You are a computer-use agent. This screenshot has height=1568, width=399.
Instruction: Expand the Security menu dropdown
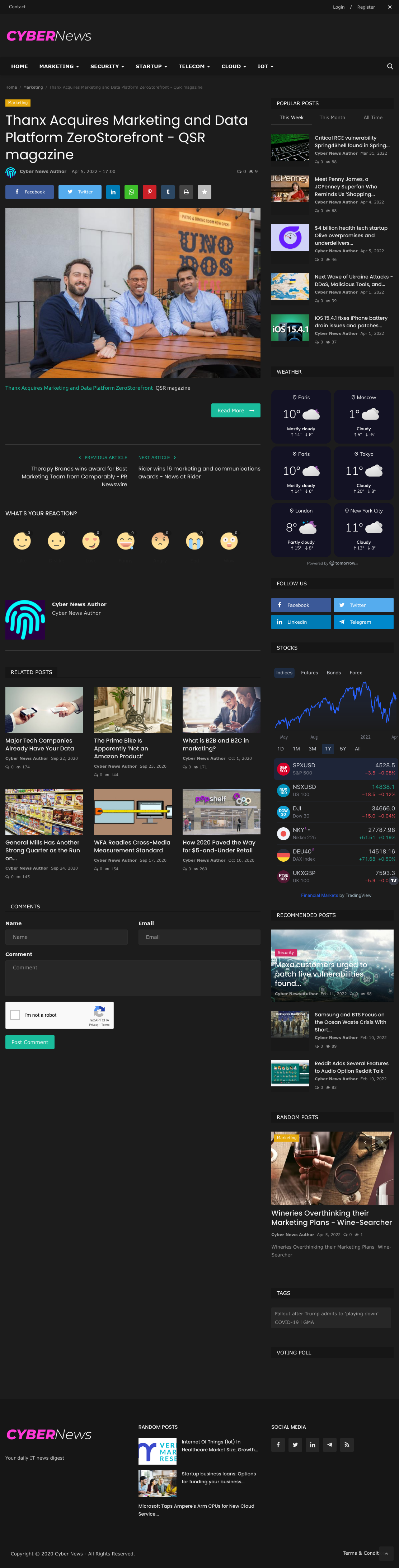[x=107, y=66]
